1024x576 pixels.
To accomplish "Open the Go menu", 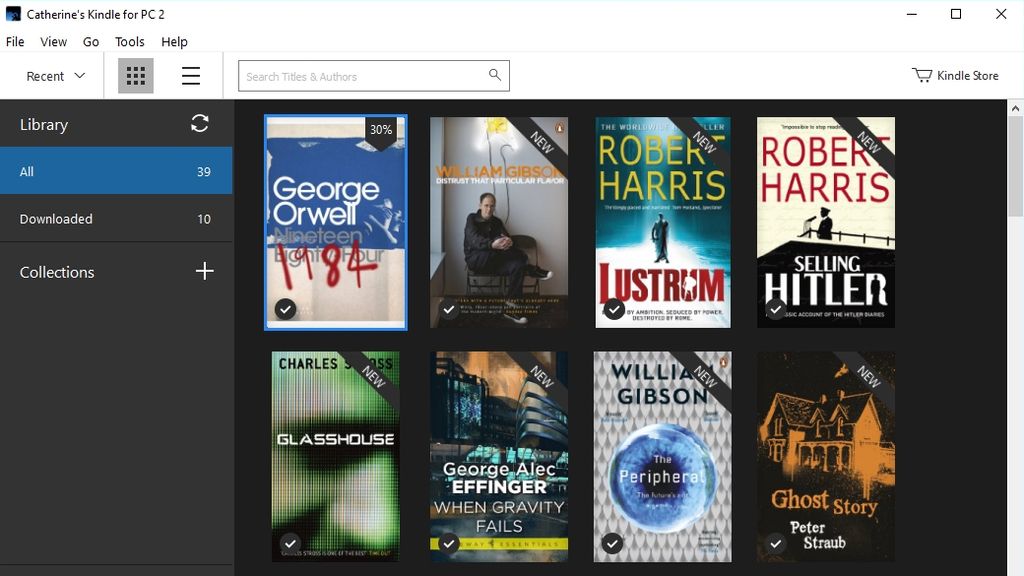I will tap(91, 41).
